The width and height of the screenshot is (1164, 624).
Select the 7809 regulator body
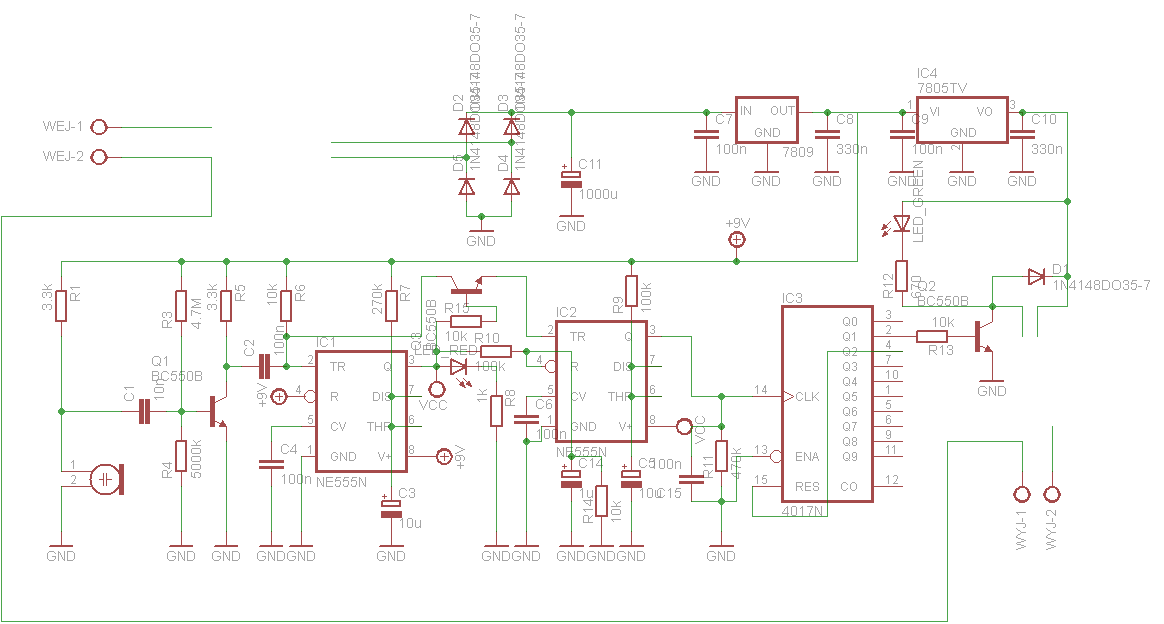point(767,119)
